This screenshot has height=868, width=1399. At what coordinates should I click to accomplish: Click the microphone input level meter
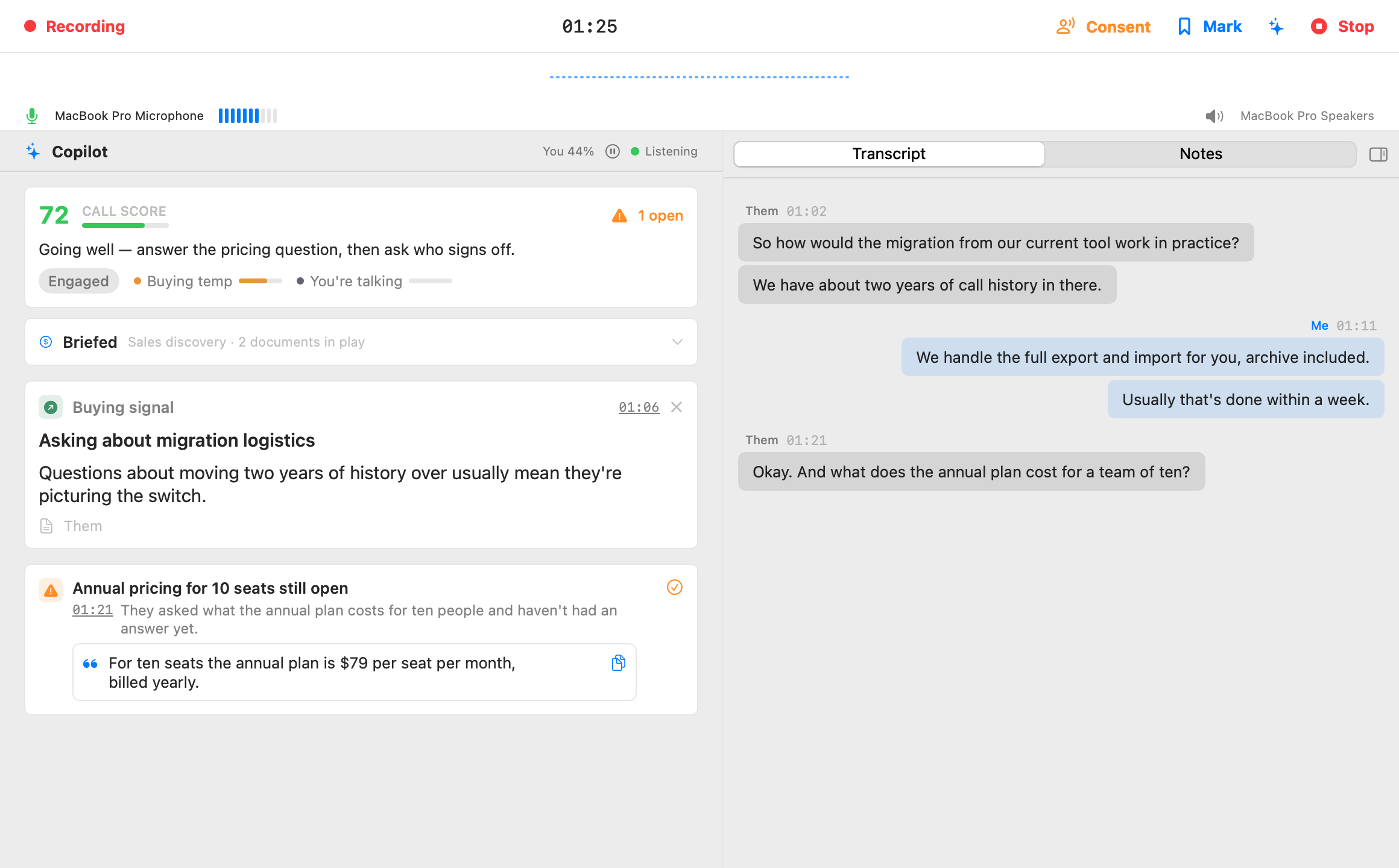point(248,116)
